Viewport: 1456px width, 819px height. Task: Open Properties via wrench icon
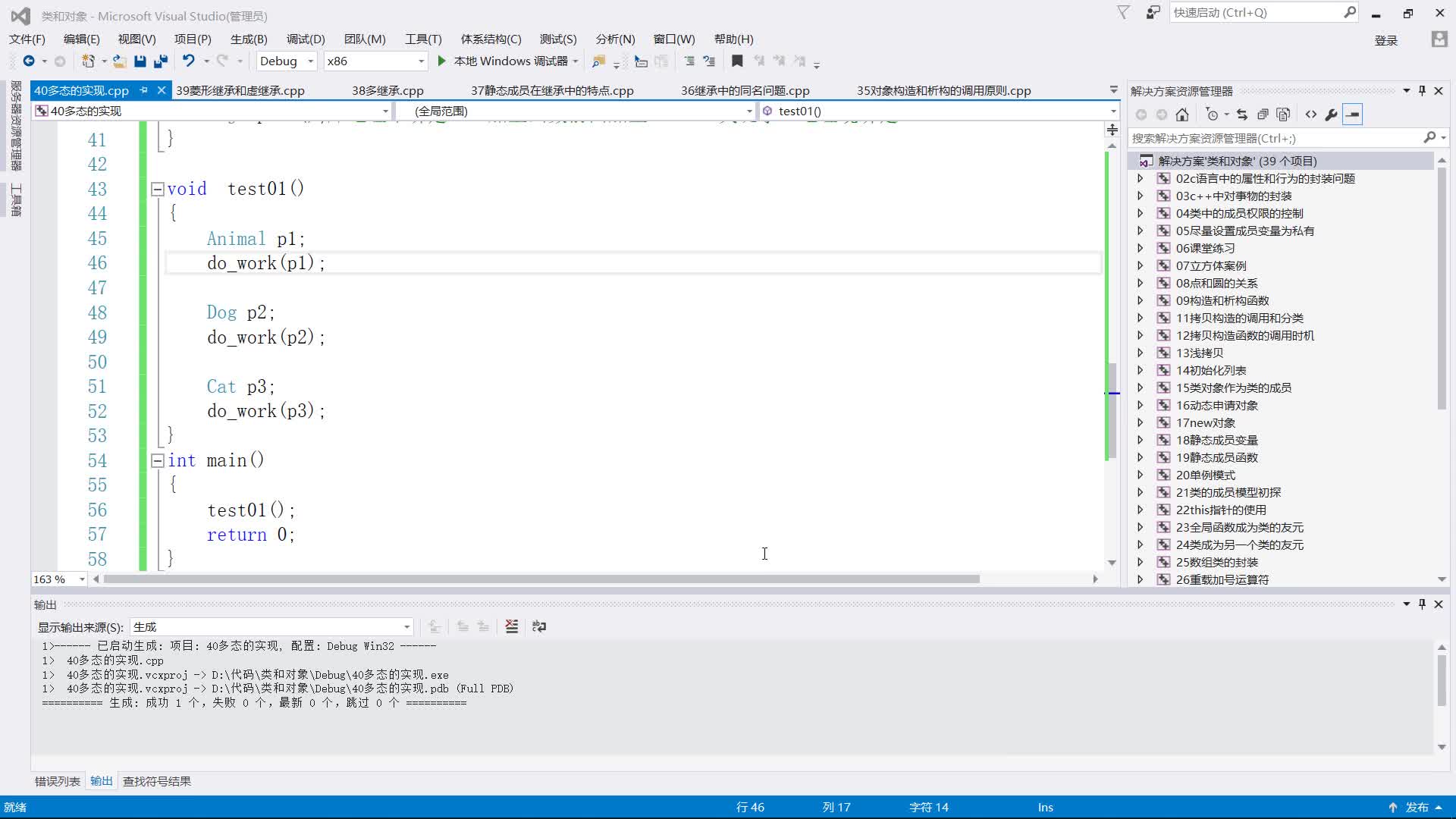(1331, 115)
